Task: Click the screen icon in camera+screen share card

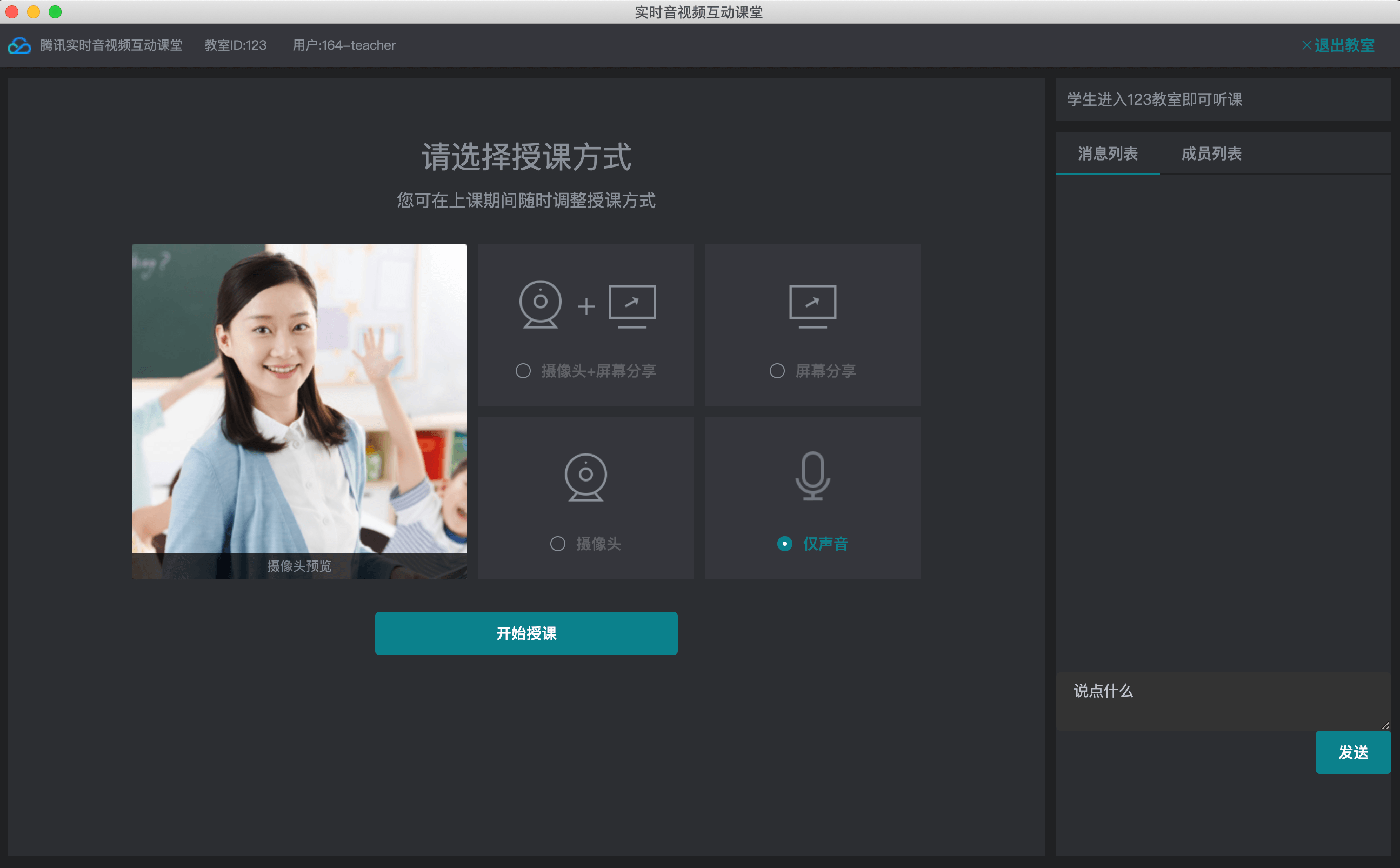Action: point(632,305)
